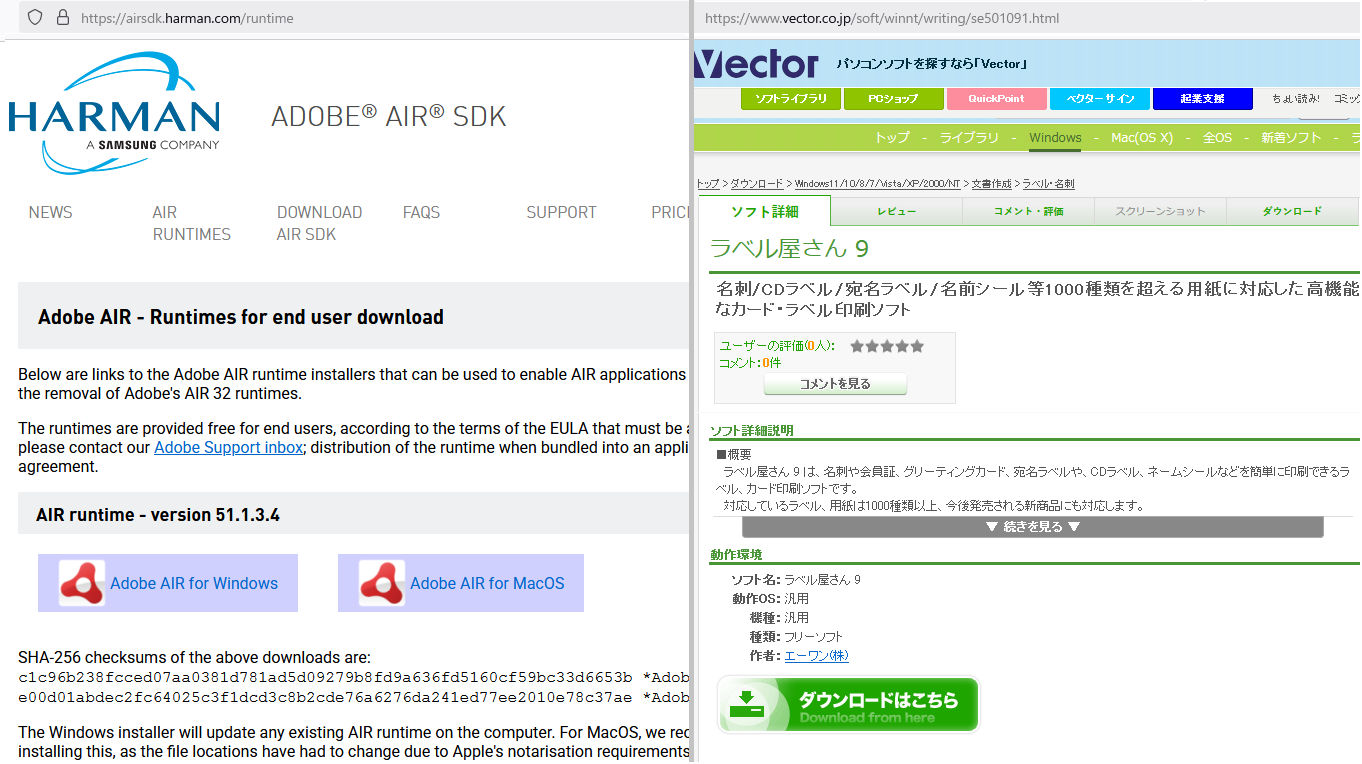Viewport: 1362px width, 764px height.
Task: Click the green ダウンロードはこちら button
Action: tap(848, 705)
